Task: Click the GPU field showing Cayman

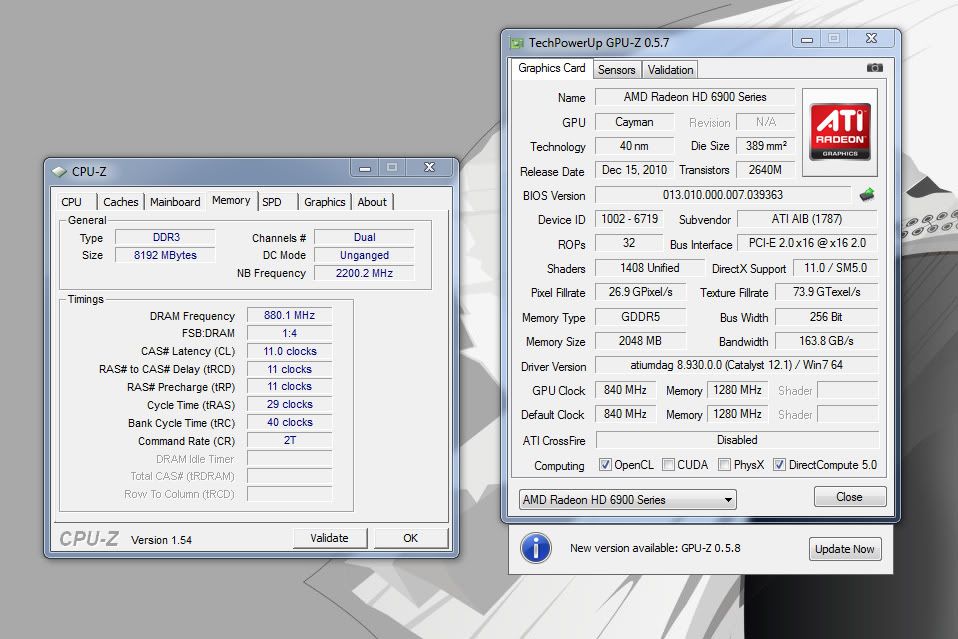Action: [x=634, y=122]
